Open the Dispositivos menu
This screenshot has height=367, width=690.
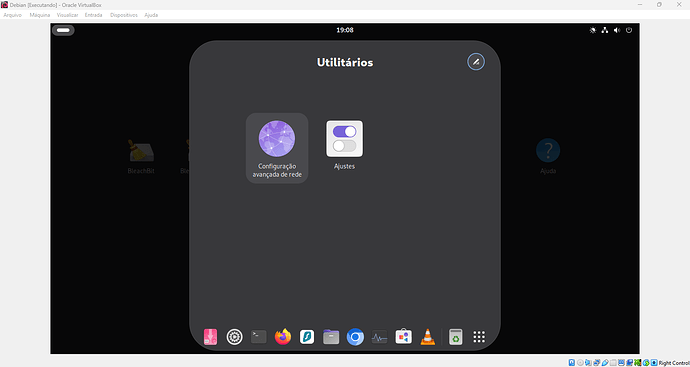coord(124,15)
